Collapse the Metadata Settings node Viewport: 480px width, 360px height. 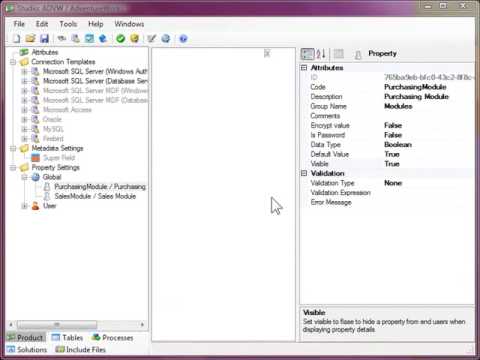(x=13, y=148)
